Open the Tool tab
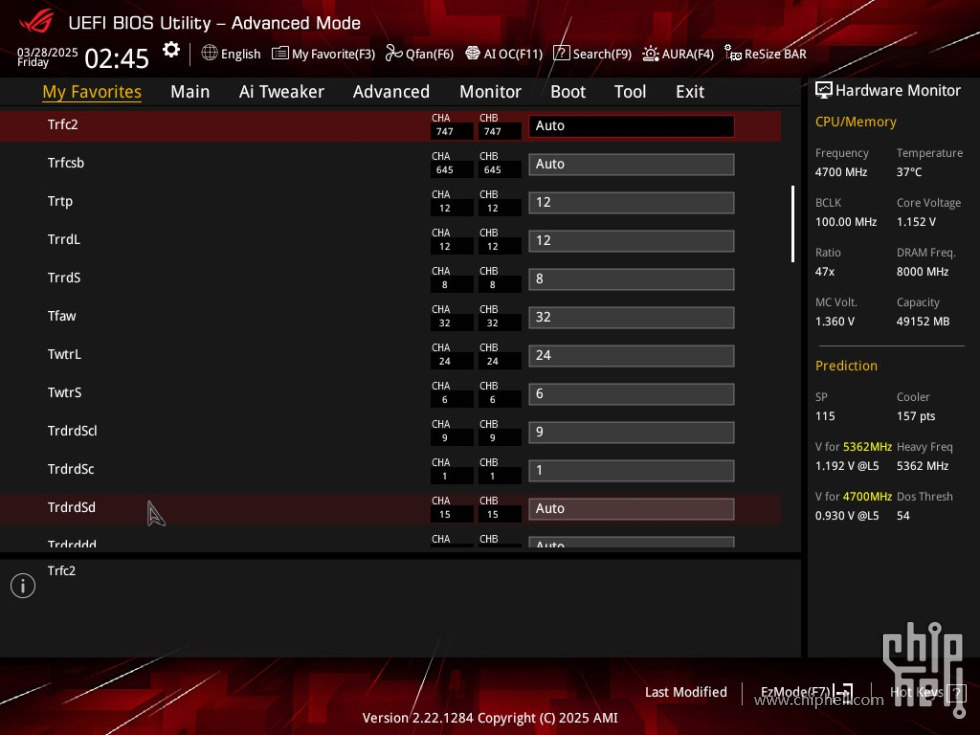Image resolution: width=980 pixels, height=735 pixels. pos(630,92)
